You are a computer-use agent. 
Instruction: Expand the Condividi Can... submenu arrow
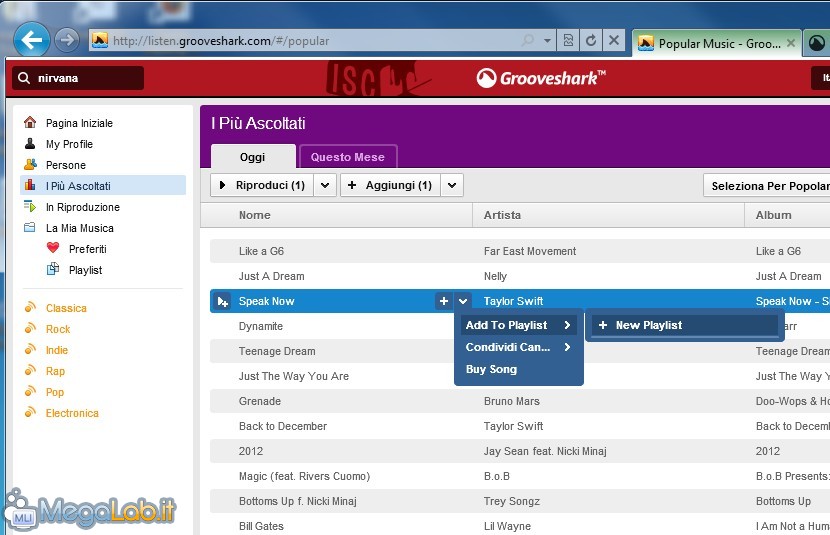coord(567,347)
